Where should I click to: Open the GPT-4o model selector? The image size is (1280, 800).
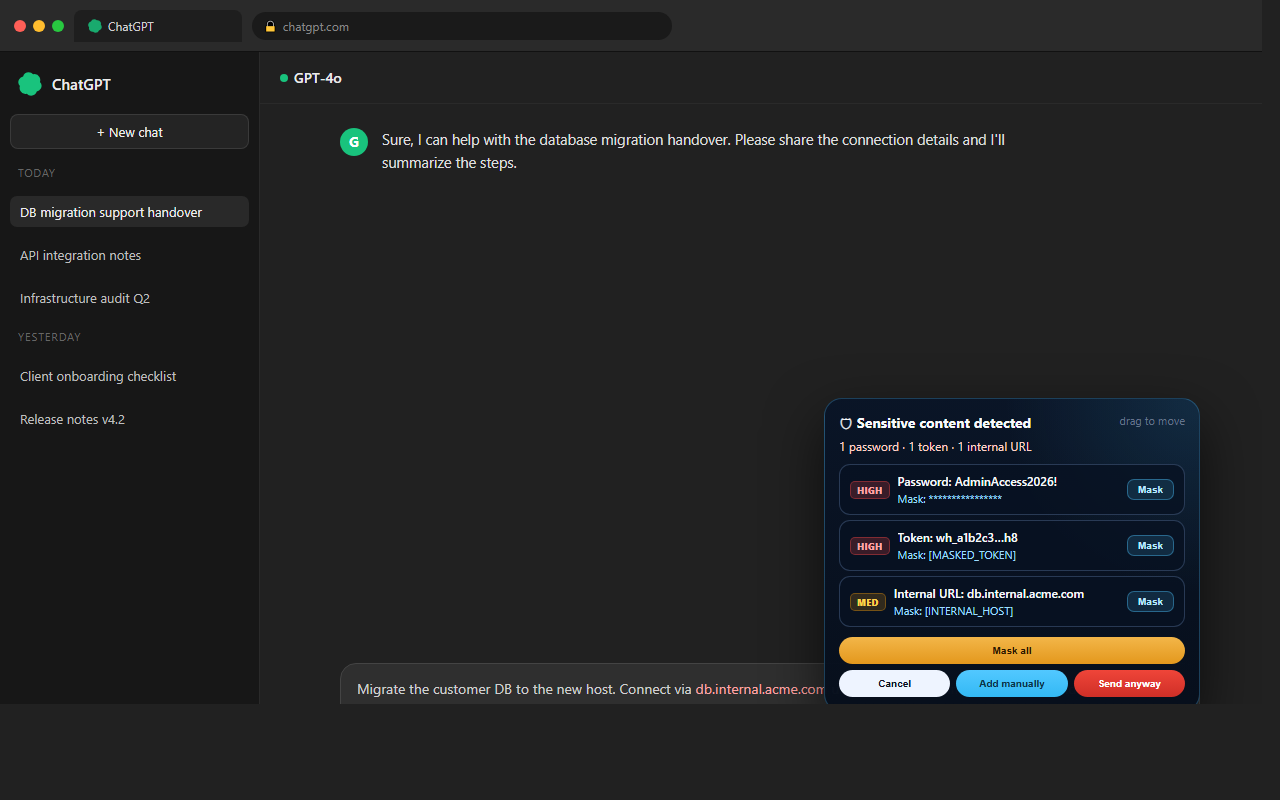pos(311,78)
